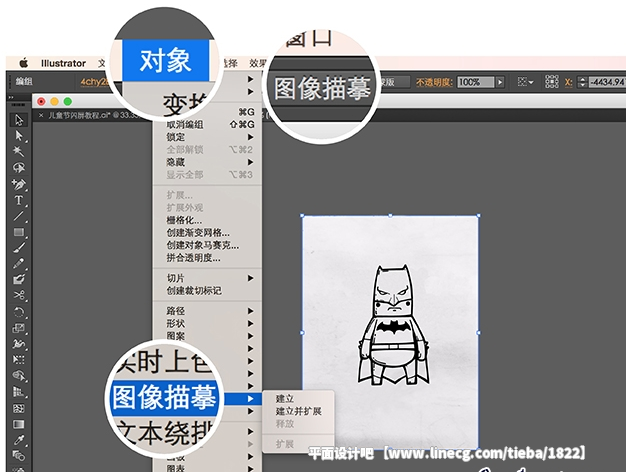Expand the 隐藏 submenu
626x472 pixels.
(x=207, y=162)
